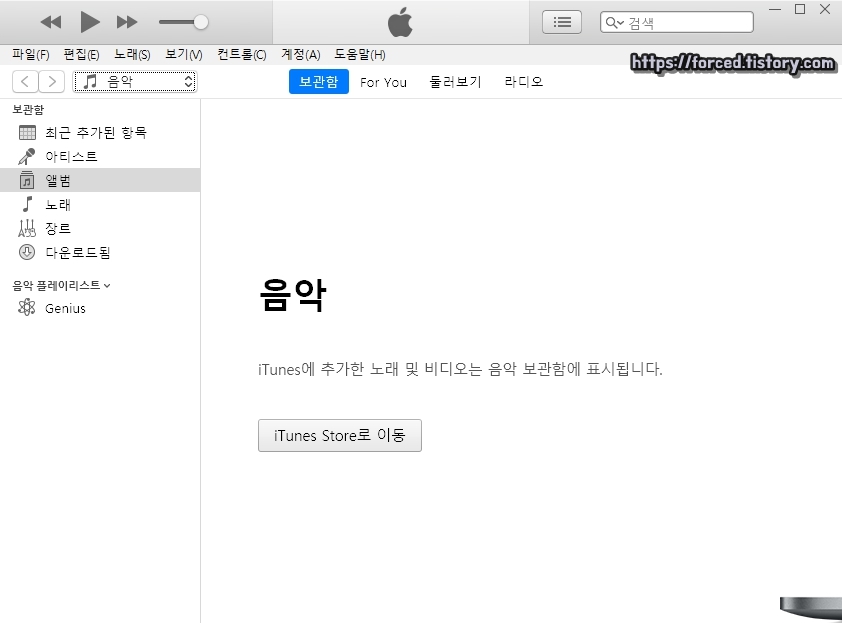The height and width of the screenshot is (623, 842).
Task: Adjust the volume slider knob
Action: pyautogui.click(x=201, y=22)
